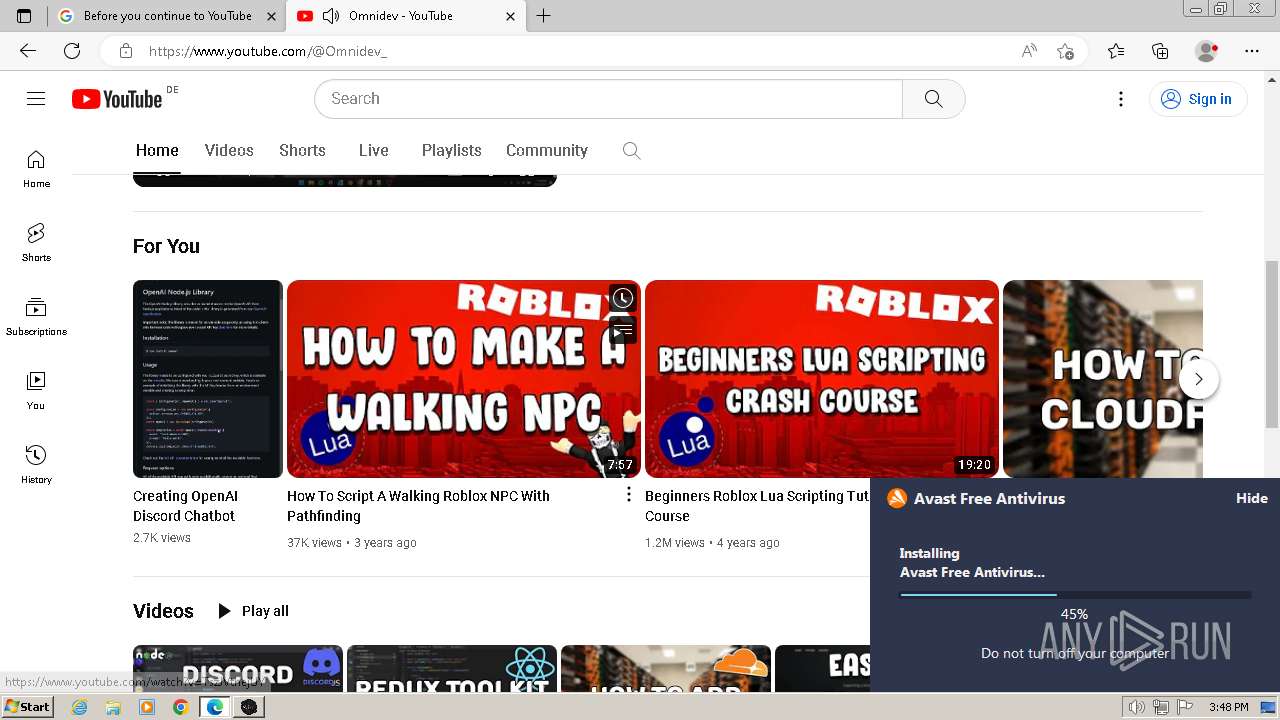
Task: Switch to the Live channel tab
Action: click(373, 150)
